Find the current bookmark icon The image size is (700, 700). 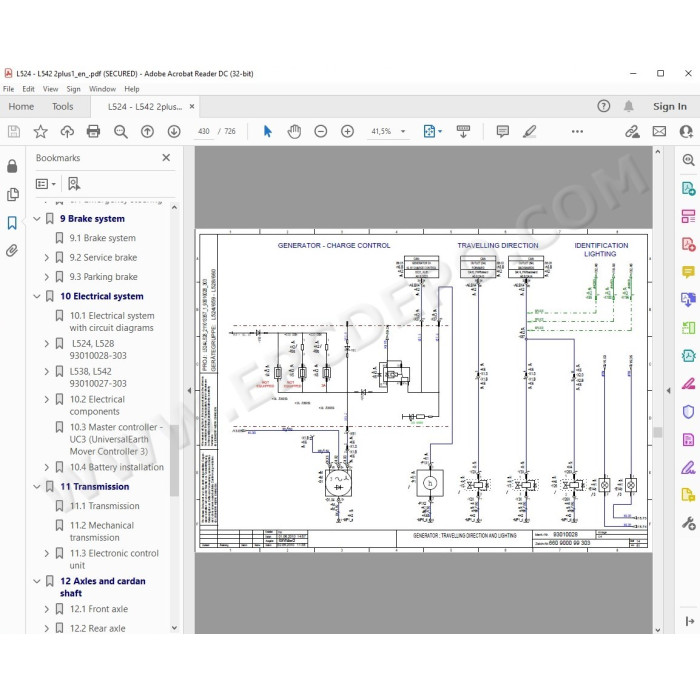[74, 183]
